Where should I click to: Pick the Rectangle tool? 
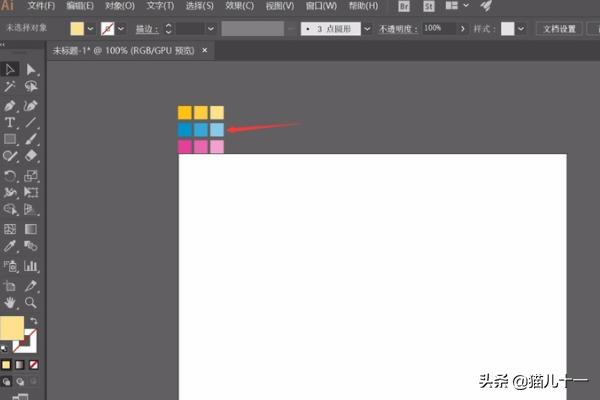coord(10,139)
